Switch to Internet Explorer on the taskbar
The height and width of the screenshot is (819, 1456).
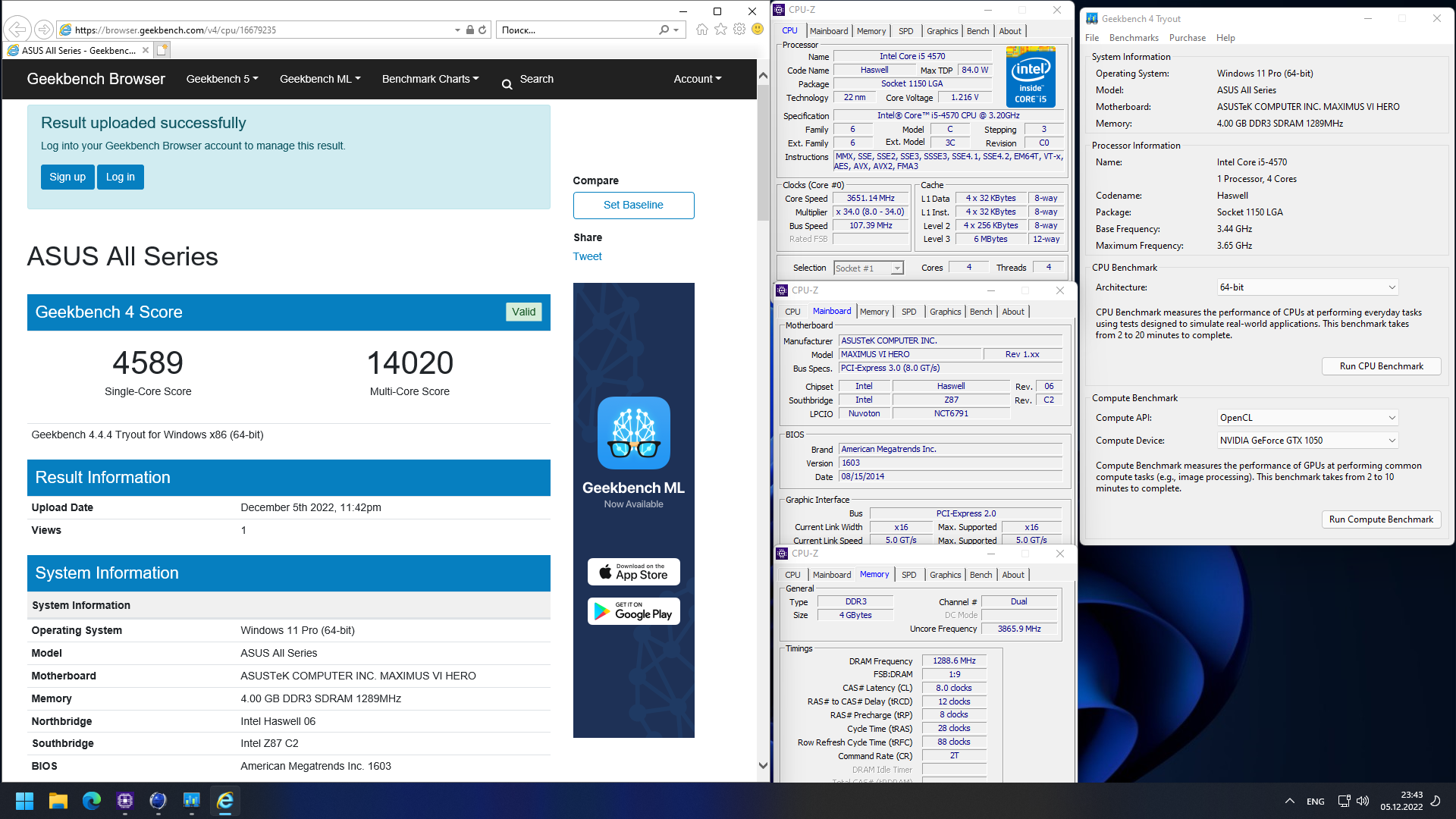(225, 801)
